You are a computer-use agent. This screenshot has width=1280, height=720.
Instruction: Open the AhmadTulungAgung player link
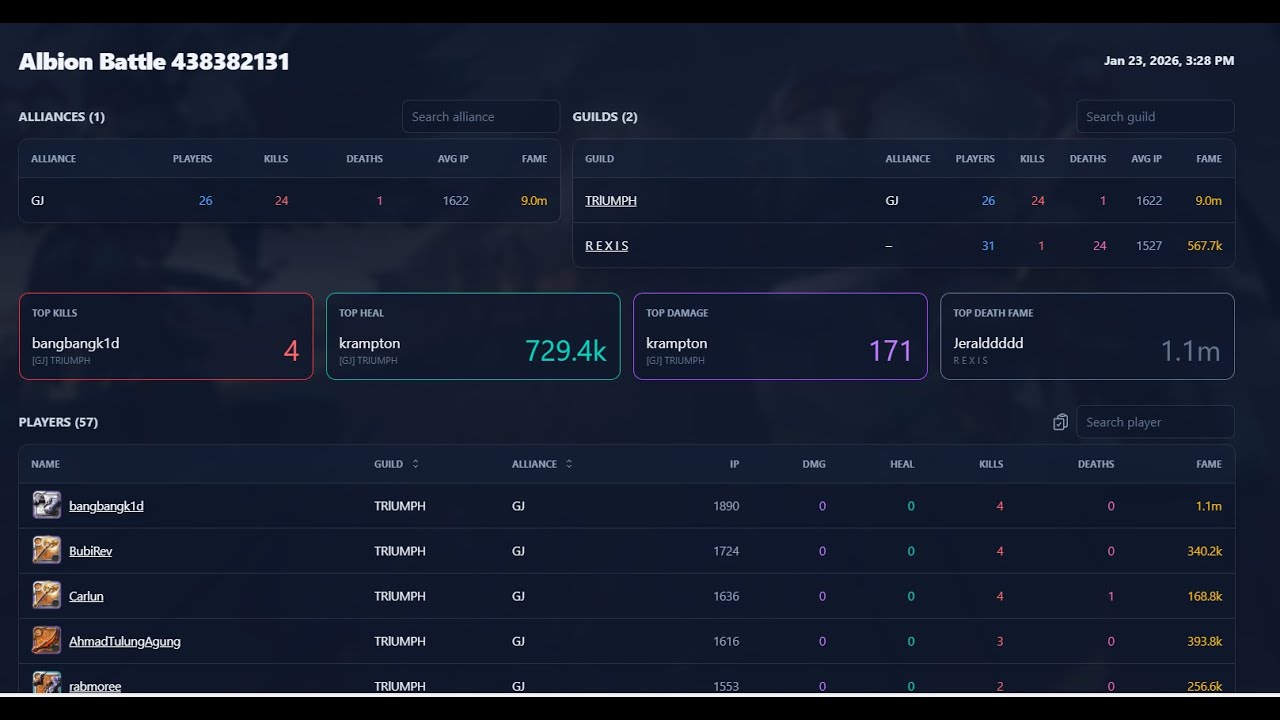(x=125, y=641)
